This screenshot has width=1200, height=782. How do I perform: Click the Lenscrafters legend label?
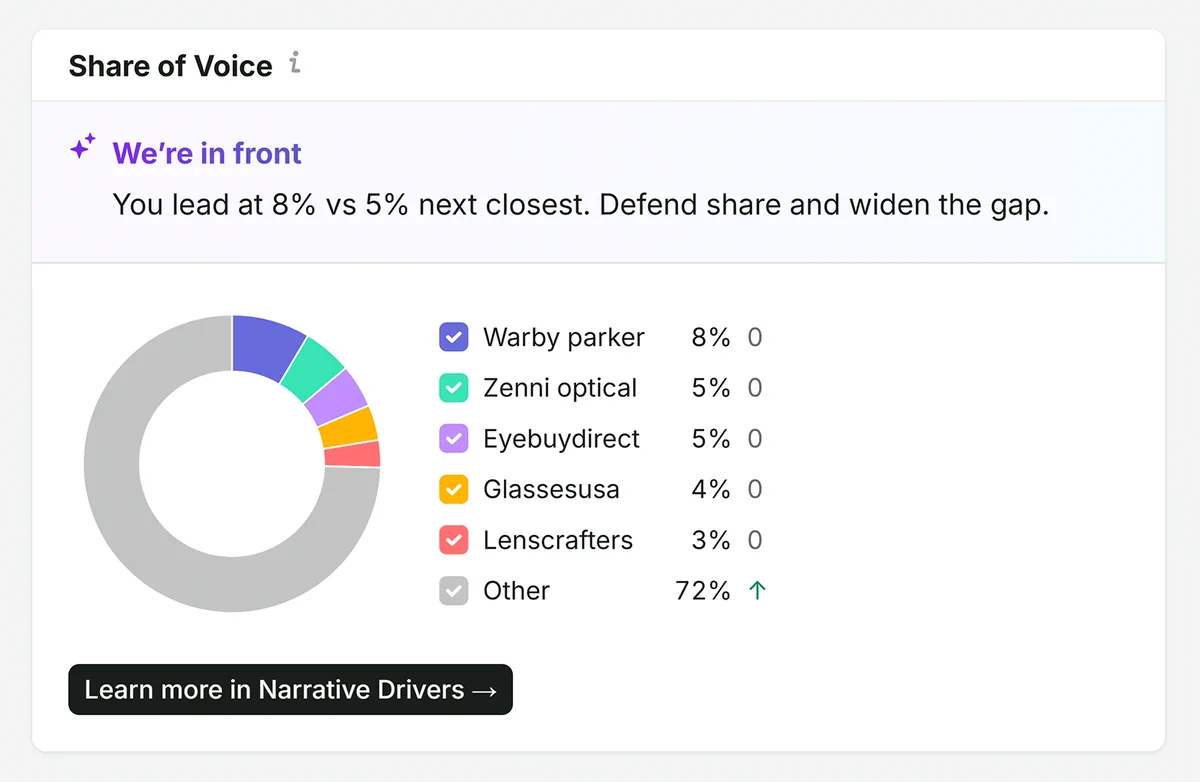coord(558,540)
